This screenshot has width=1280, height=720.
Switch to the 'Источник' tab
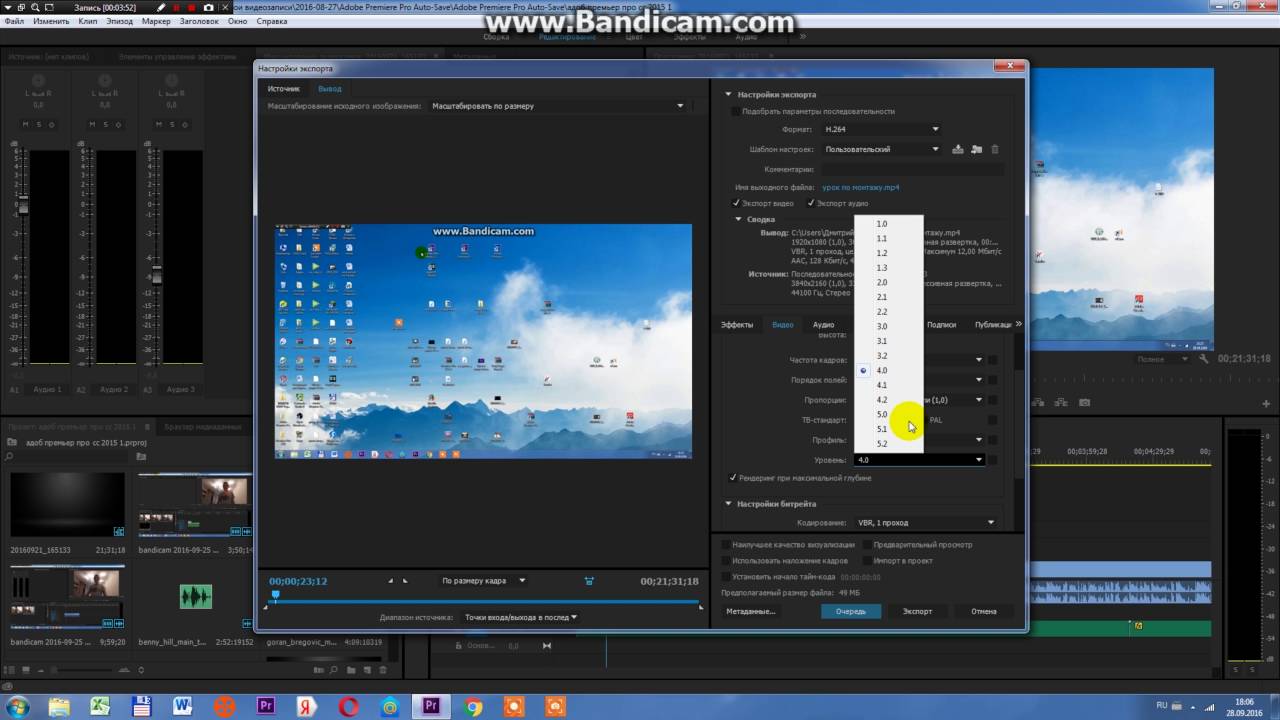283,89
